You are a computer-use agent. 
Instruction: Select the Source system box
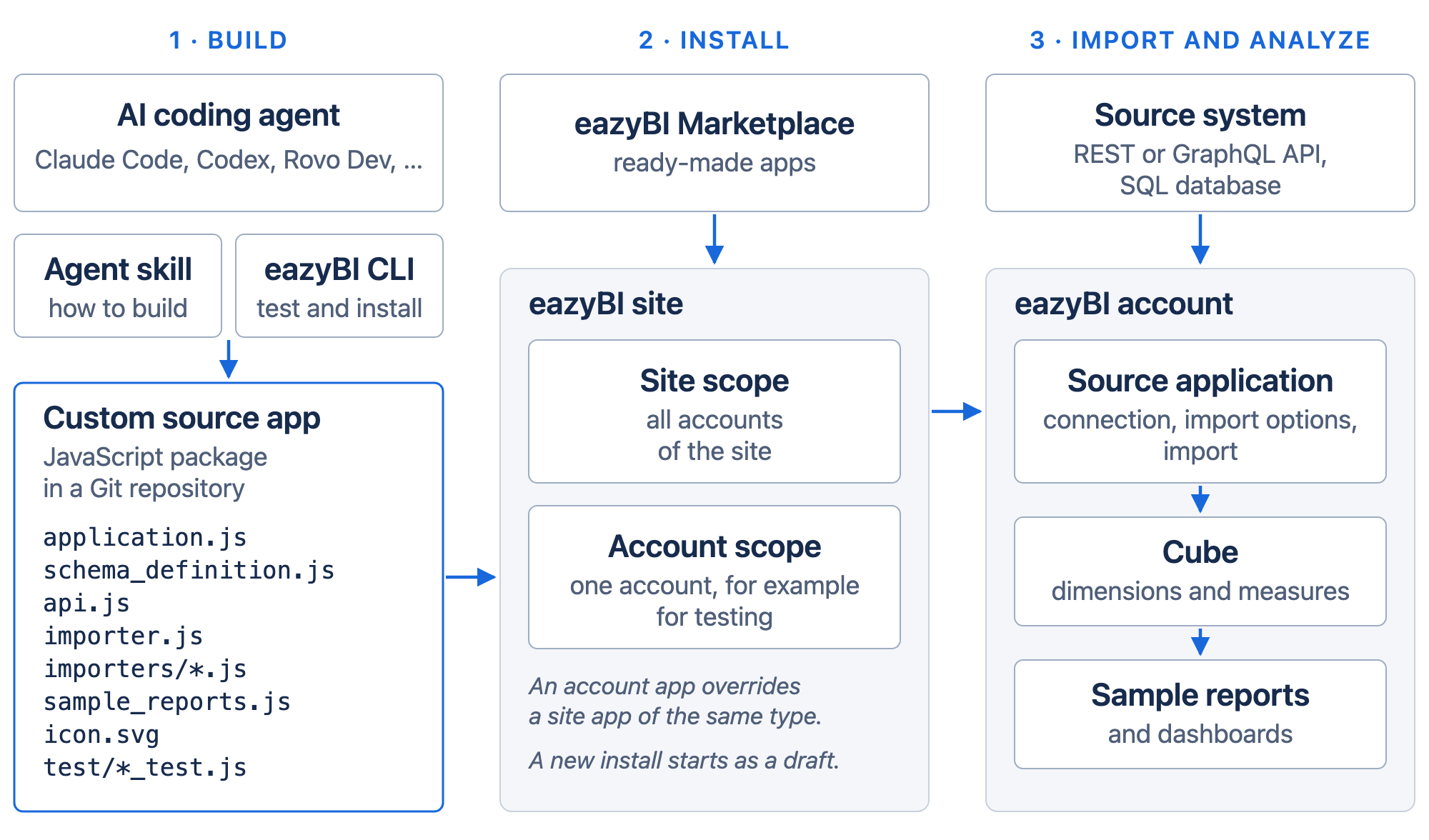(x=1200, y=143)
